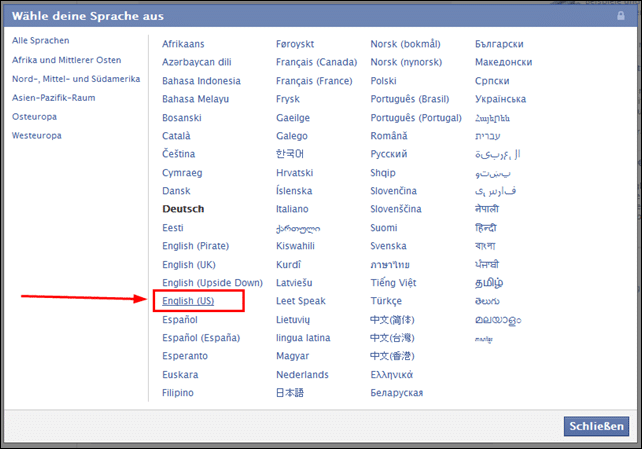This screenshot has height=449, width=642.
Task: Choose English (US) language
Action: coord(188,301)
